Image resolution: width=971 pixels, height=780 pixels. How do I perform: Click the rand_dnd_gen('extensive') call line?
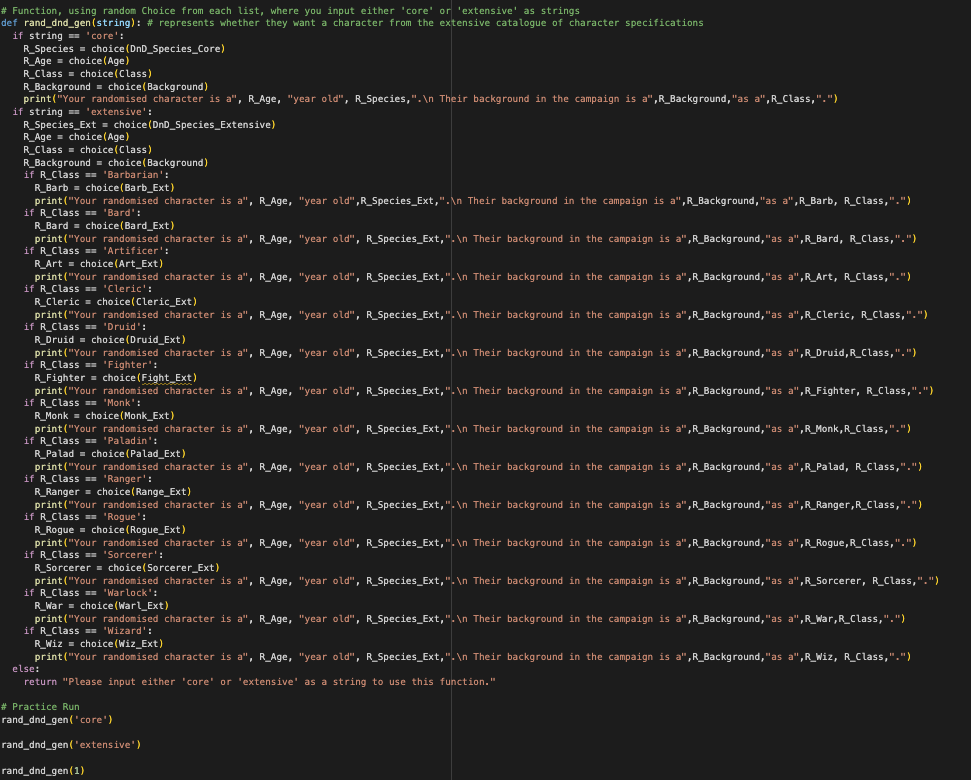[71, 745]
